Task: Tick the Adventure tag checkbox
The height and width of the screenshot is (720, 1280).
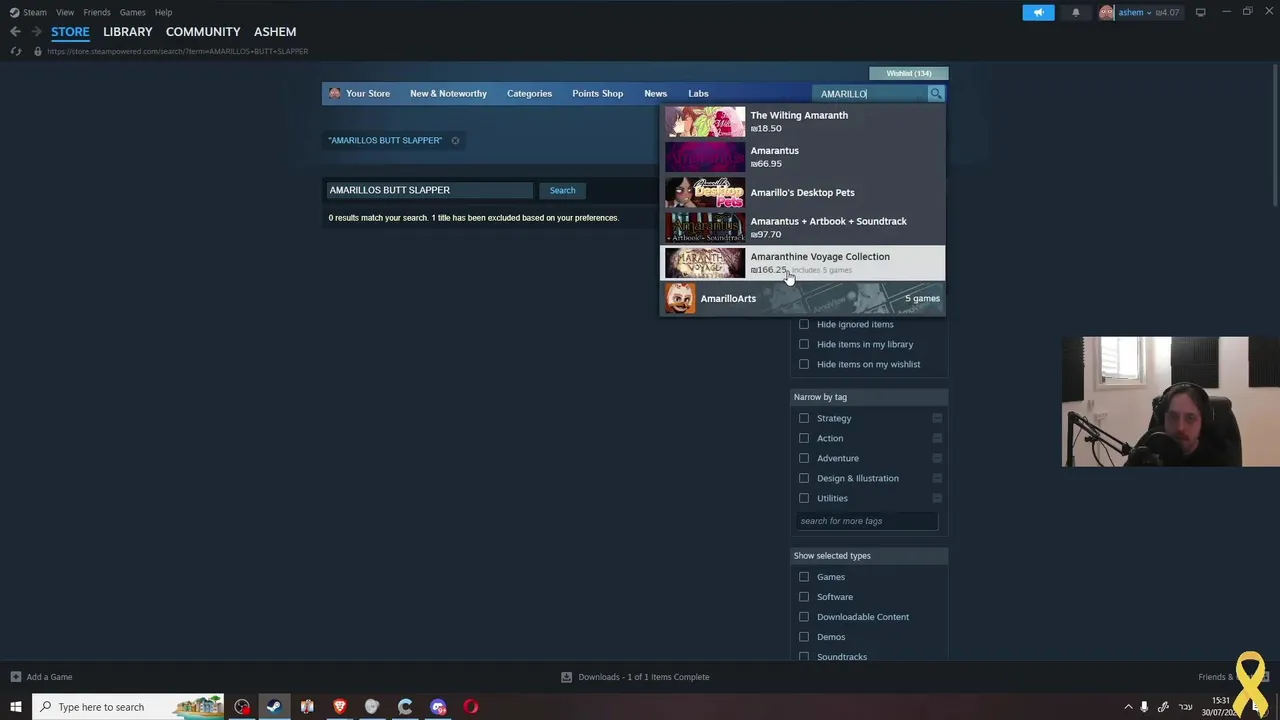Action: point(804,458)
